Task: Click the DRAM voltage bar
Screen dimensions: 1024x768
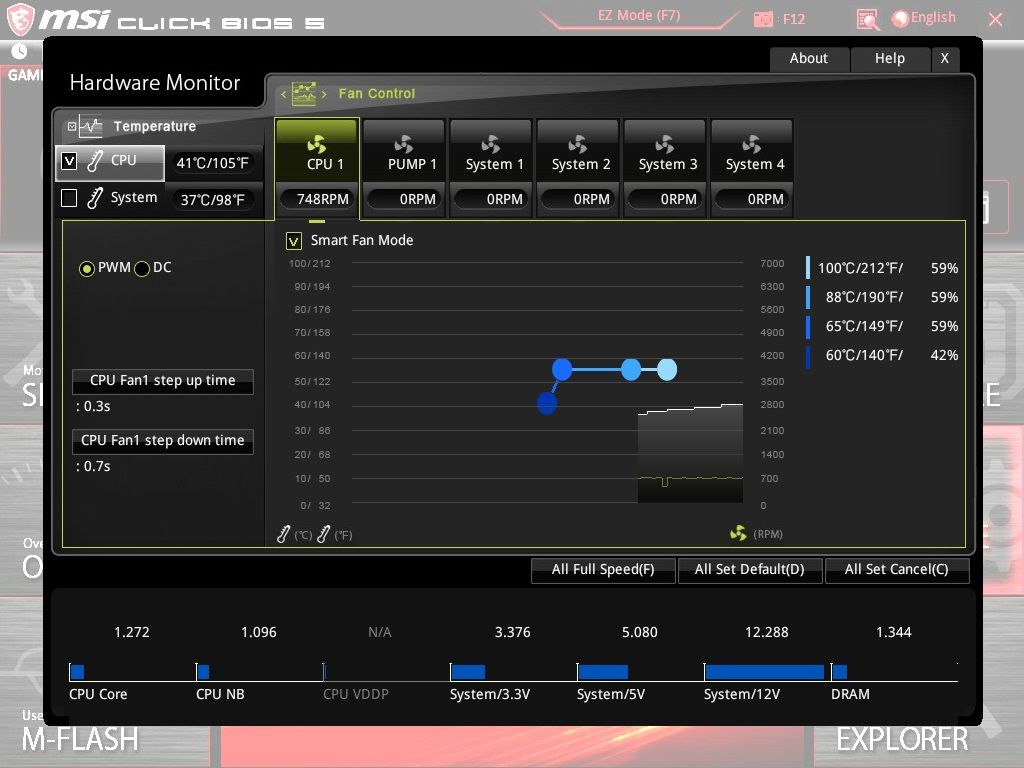Action: click(840, 672)
